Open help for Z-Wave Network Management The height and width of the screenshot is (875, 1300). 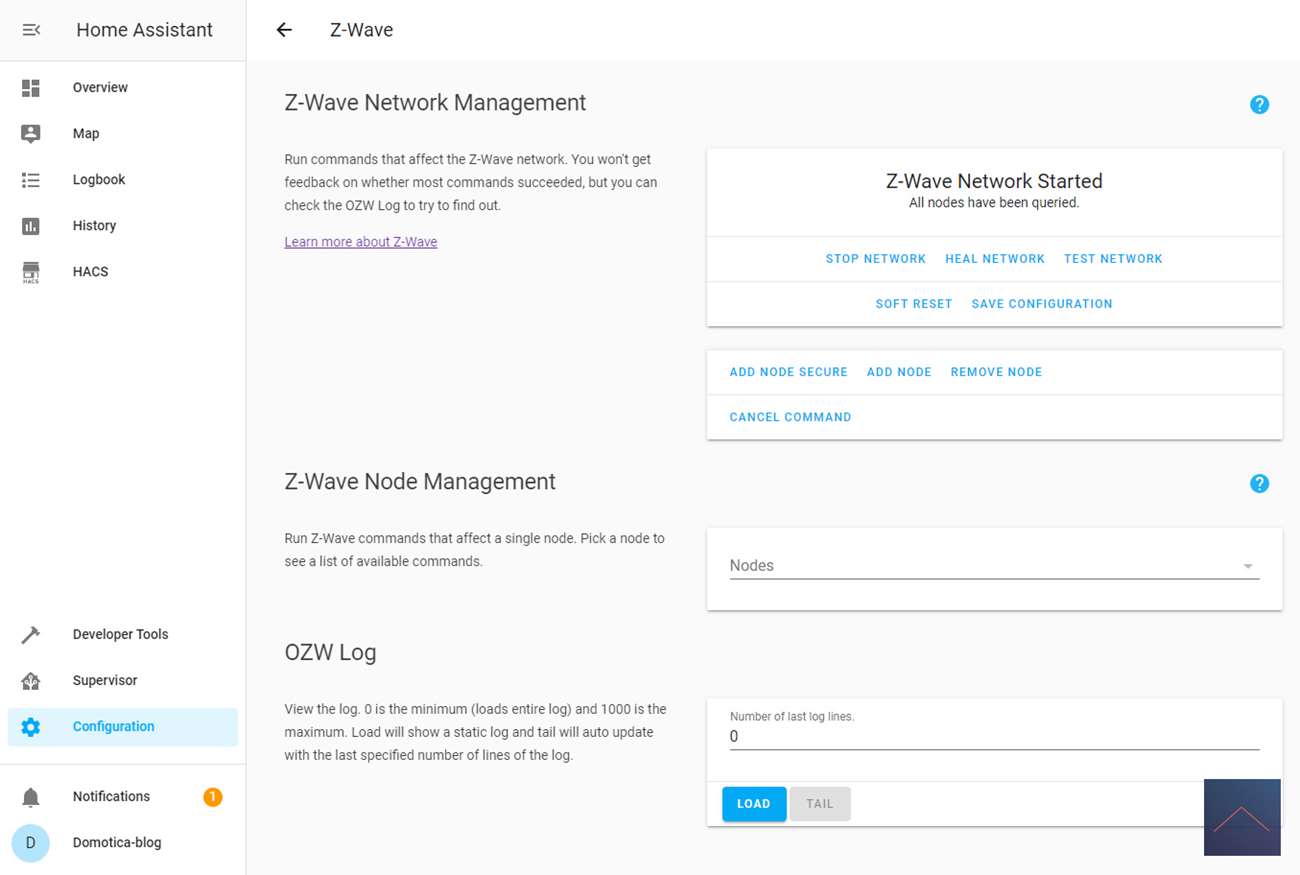(x=1259, y=105)
